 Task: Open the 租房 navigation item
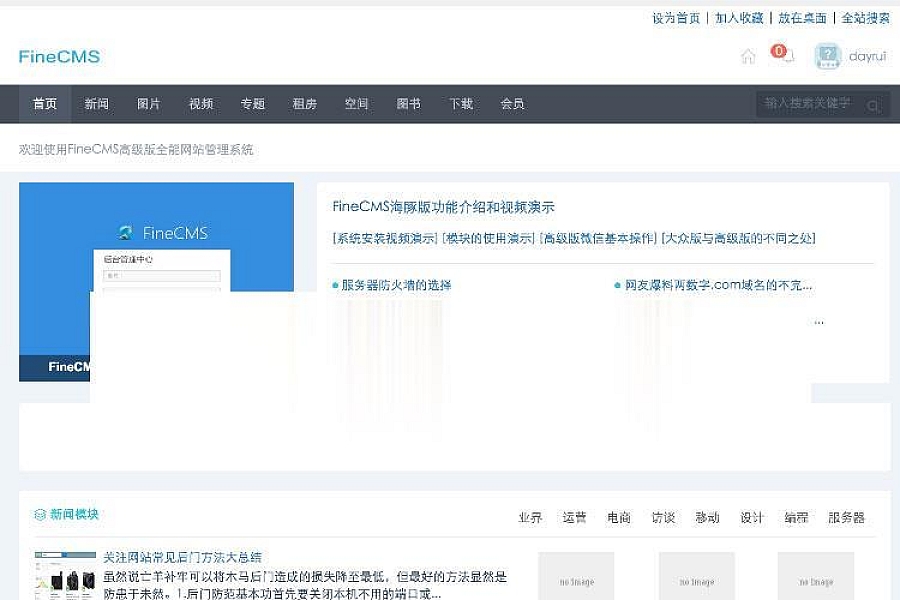click(305, 104)
